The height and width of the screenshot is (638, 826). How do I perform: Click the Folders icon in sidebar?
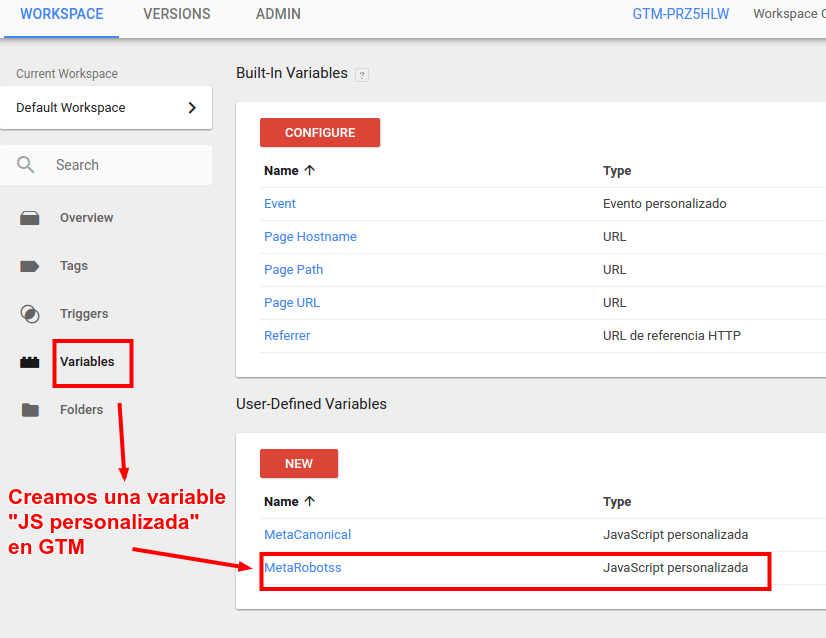[x=30, y=410]
